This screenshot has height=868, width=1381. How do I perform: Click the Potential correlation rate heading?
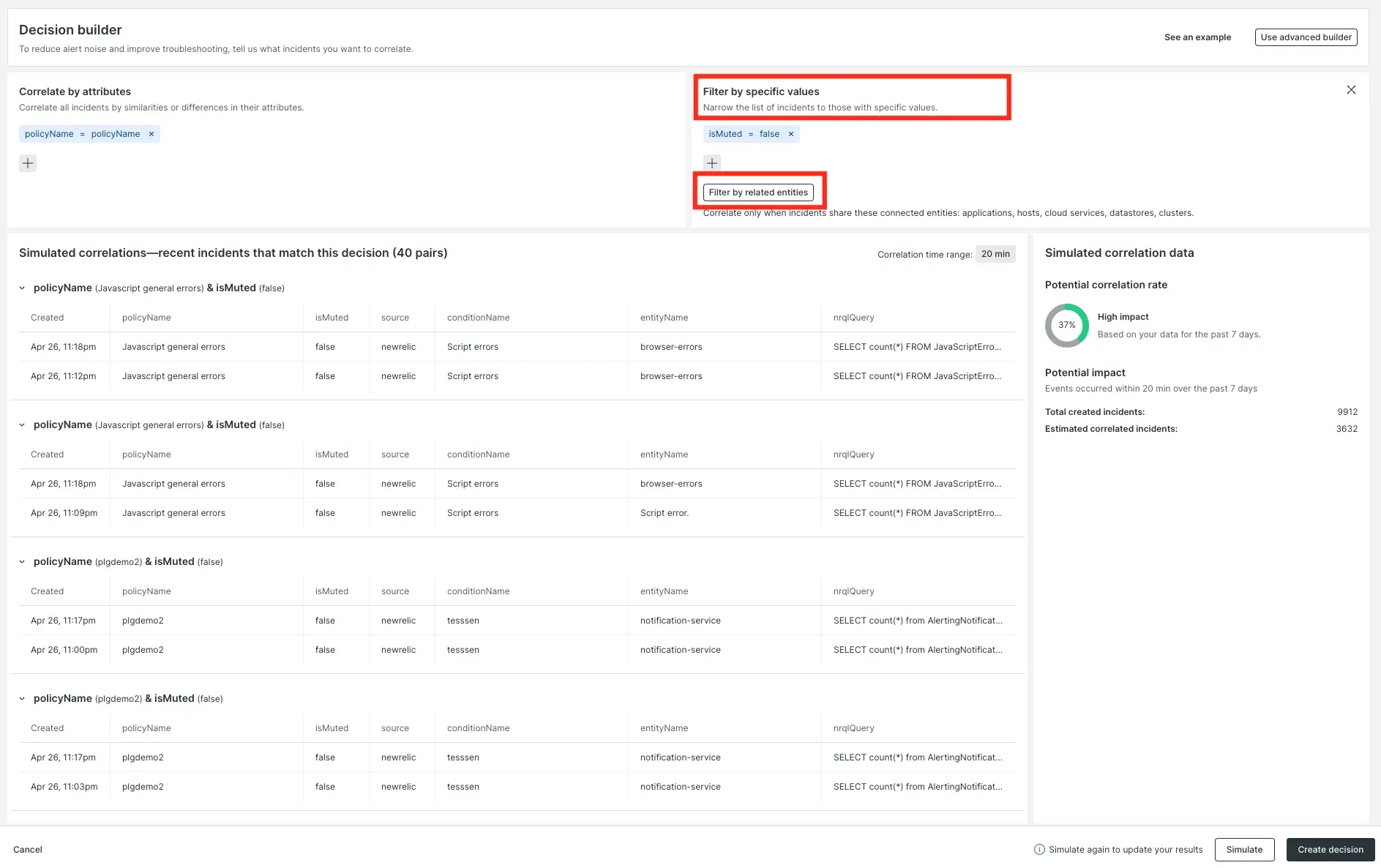coord(1106,285)
